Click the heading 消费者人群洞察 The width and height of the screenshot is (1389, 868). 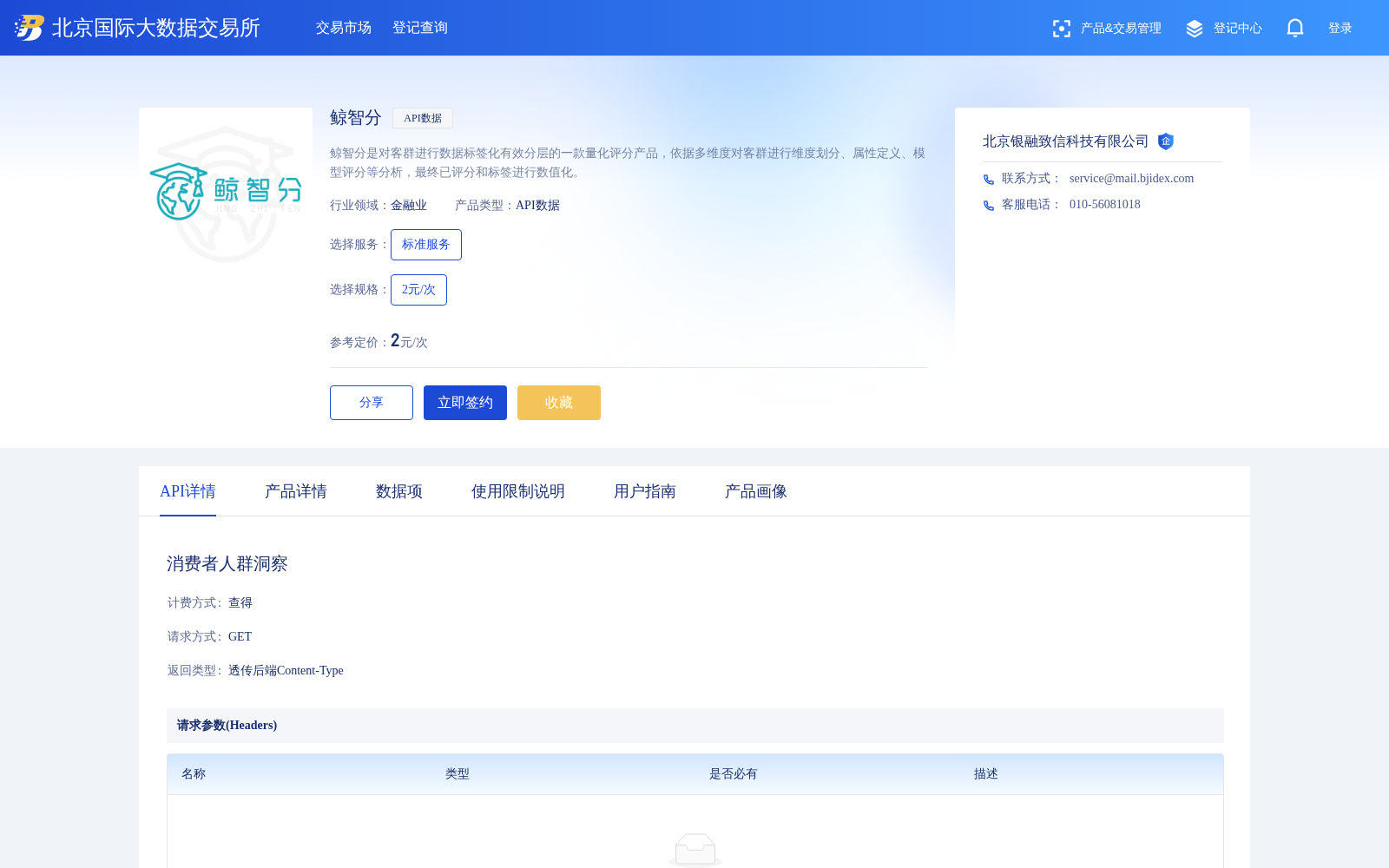pos(227,564)
